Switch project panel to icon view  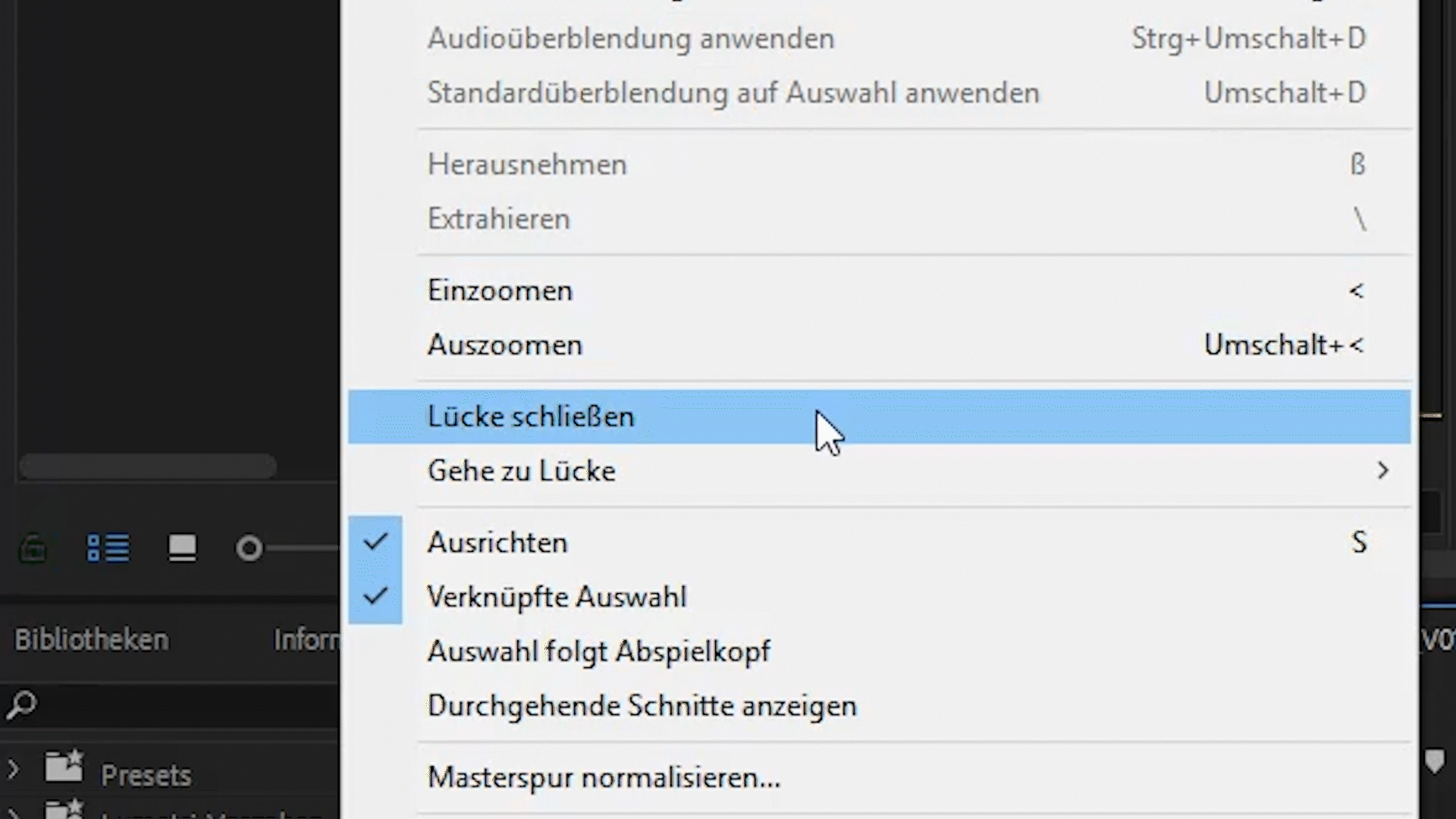pyautogui.click(x=182, y=548)
